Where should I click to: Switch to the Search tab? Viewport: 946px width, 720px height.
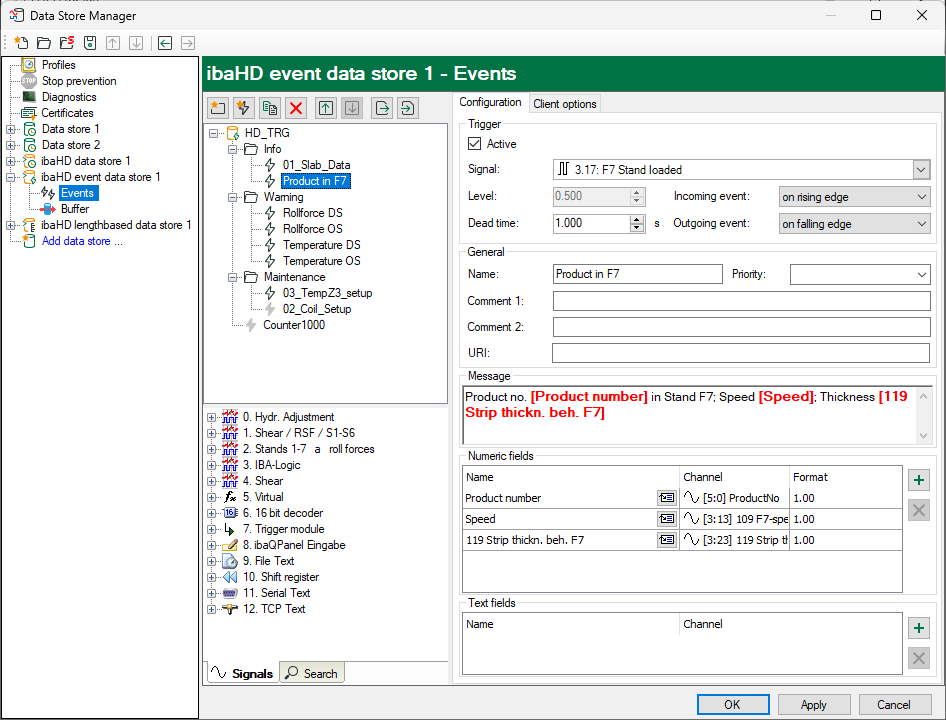(x=311, y=673)
